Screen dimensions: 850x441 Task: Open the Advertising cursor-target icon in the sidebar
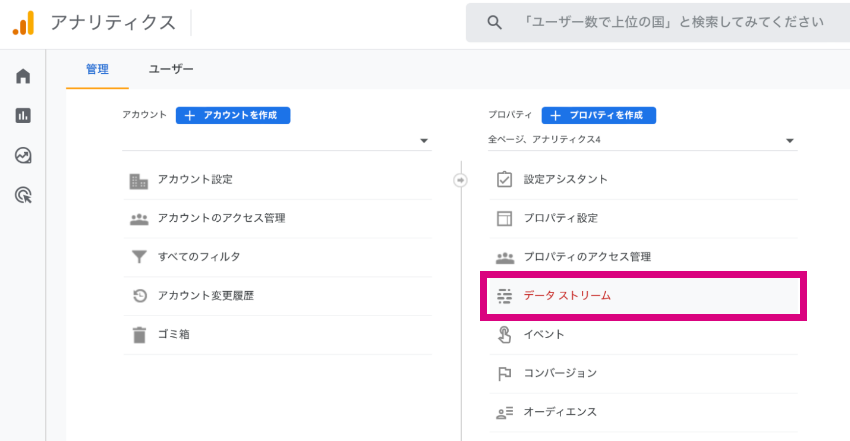[23, 195]
